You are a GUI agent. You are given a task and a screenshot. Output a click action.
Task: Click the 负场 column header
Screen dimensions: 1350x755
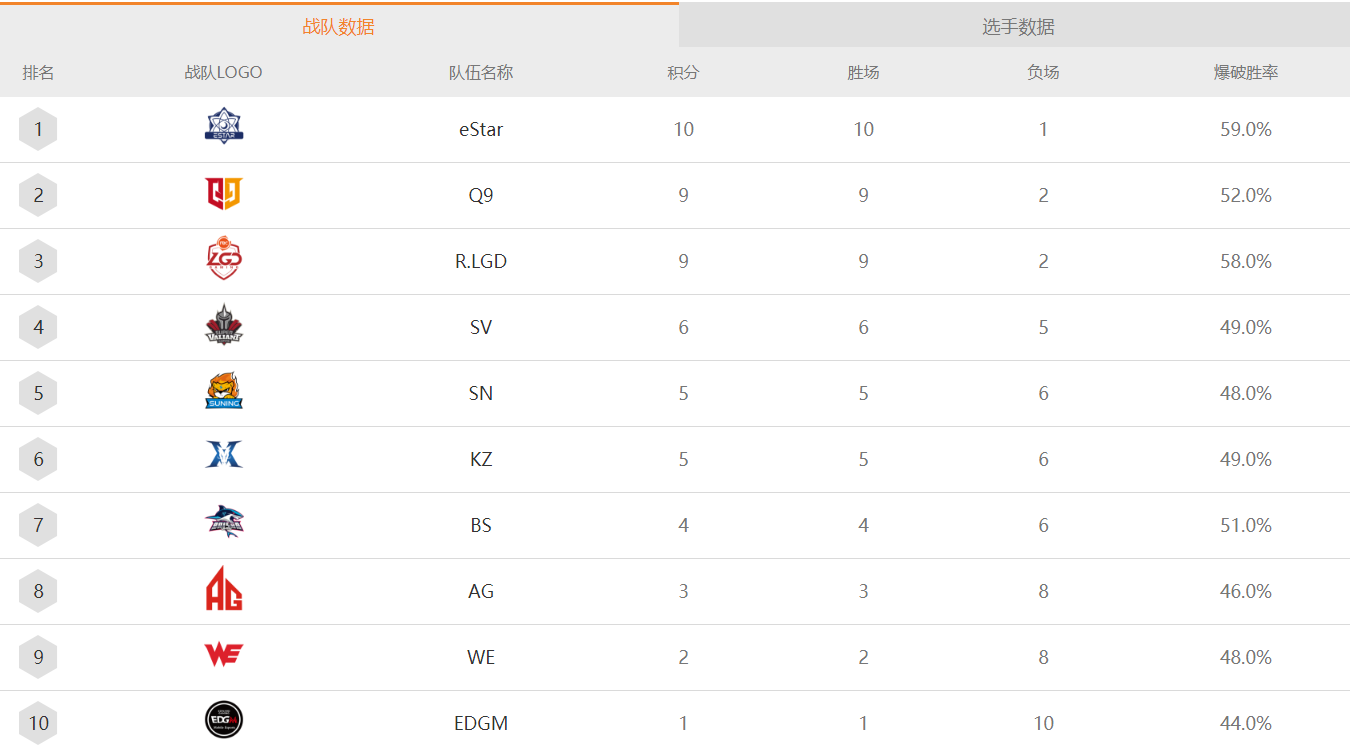tap(1043, 73)
